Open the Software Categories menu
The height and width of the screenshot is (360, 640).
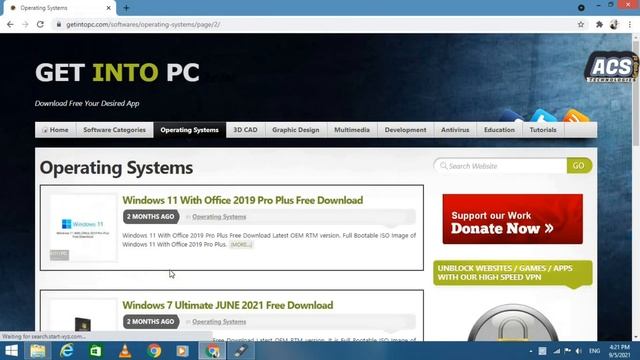tap(115, 130)
